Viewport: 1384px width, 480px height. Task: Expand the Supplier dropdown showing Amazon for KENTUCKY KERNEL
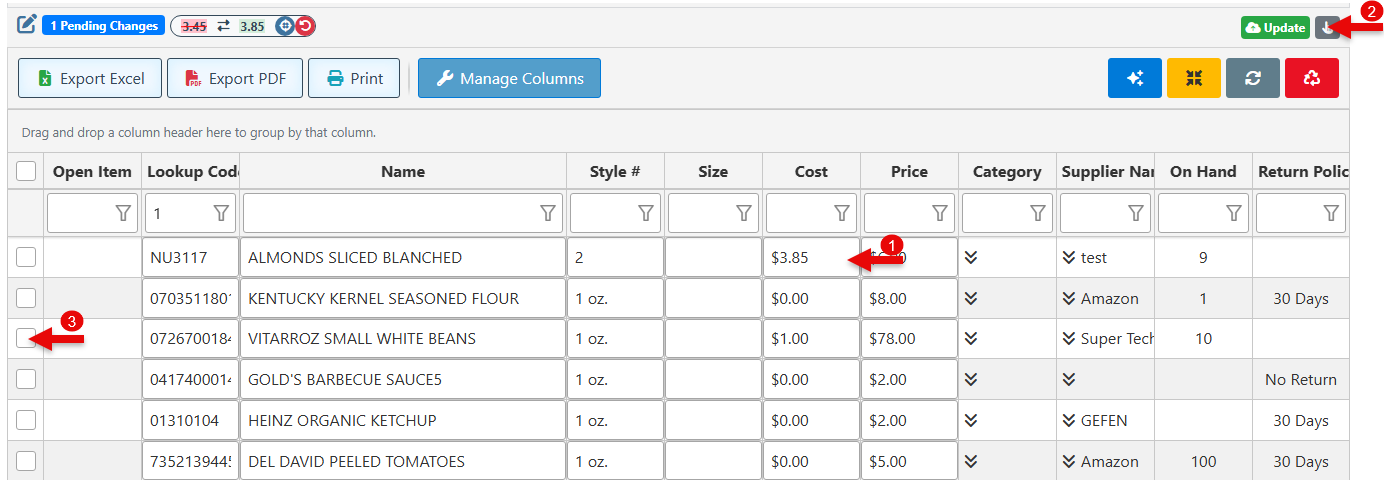(1069, 299)
